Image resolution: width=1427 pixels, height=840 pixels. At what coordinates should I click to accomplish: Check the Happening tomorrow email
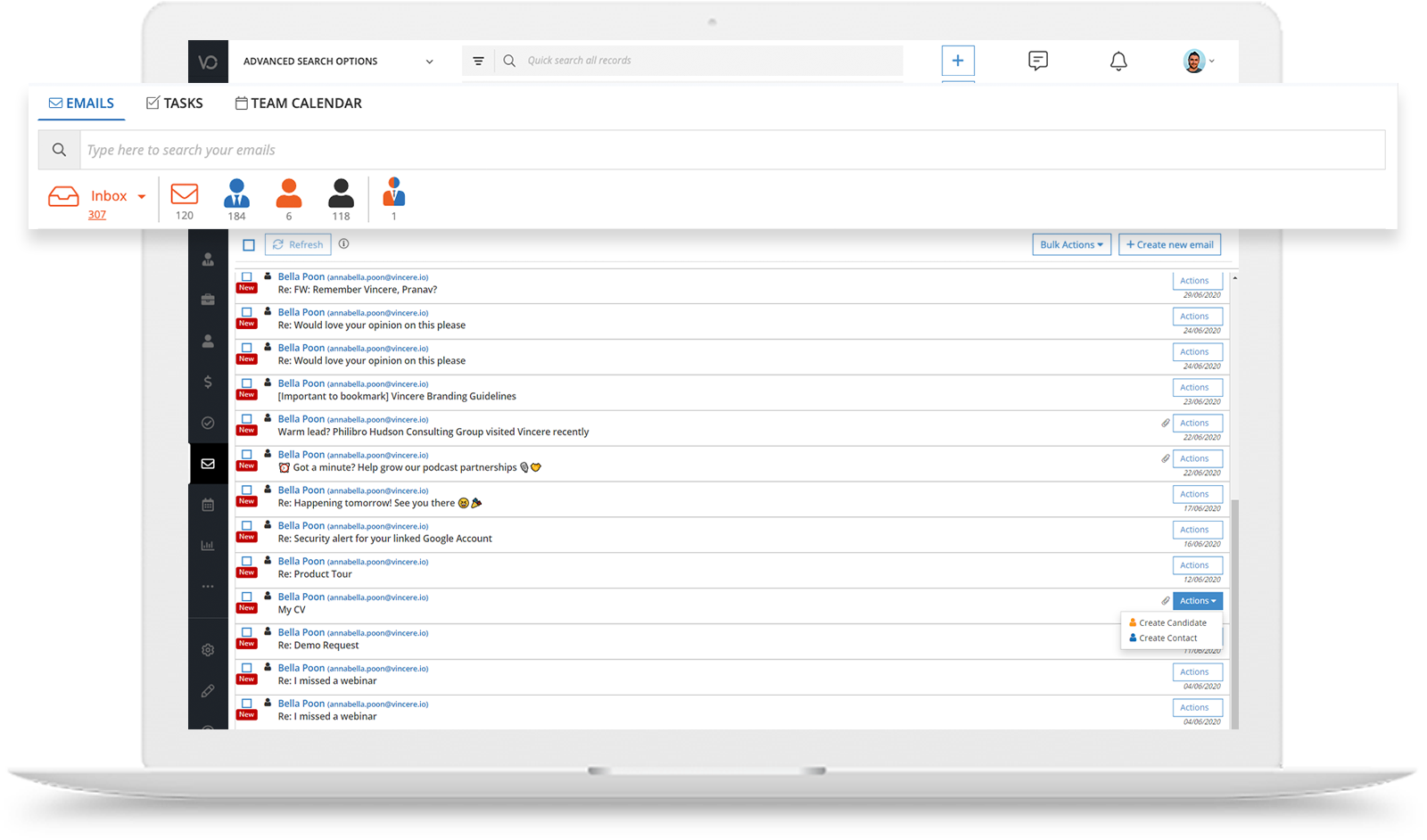pos(247,490)
